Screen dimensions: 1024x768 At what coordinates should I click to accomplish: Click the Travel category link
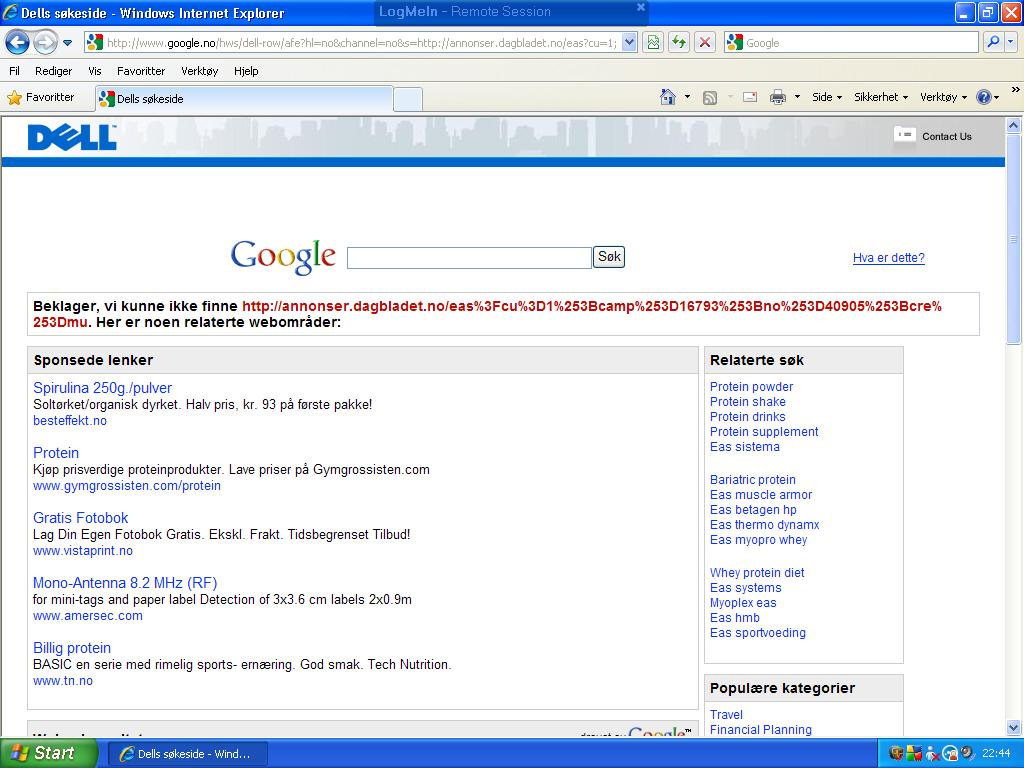pyautogui.click(x=726, y=714)
